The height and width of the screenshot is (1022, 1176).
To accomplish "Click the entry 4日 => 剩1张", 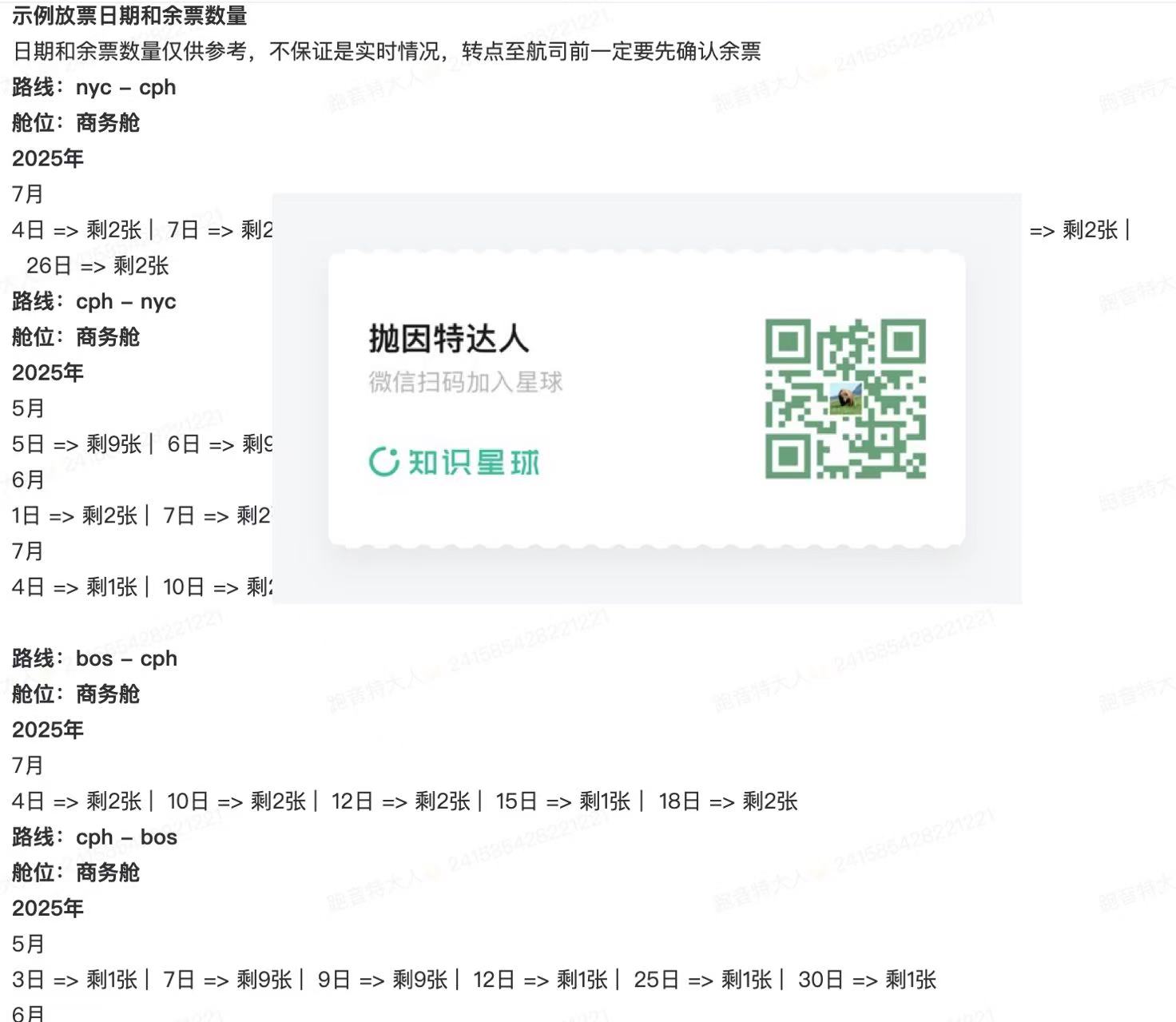I will (x=75, y=587).
